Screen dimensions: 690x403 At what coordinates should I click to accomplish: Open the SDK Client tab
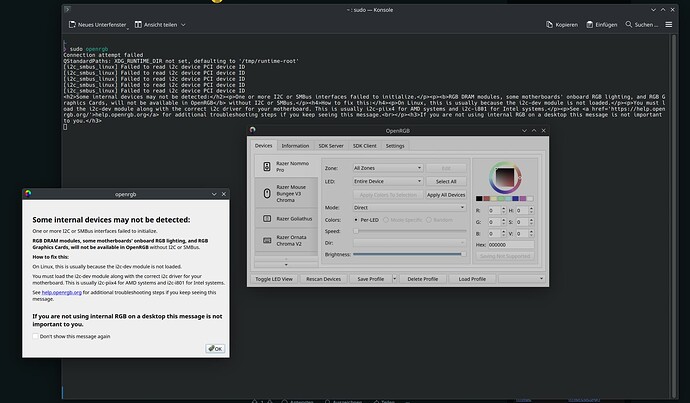point(365,146)
